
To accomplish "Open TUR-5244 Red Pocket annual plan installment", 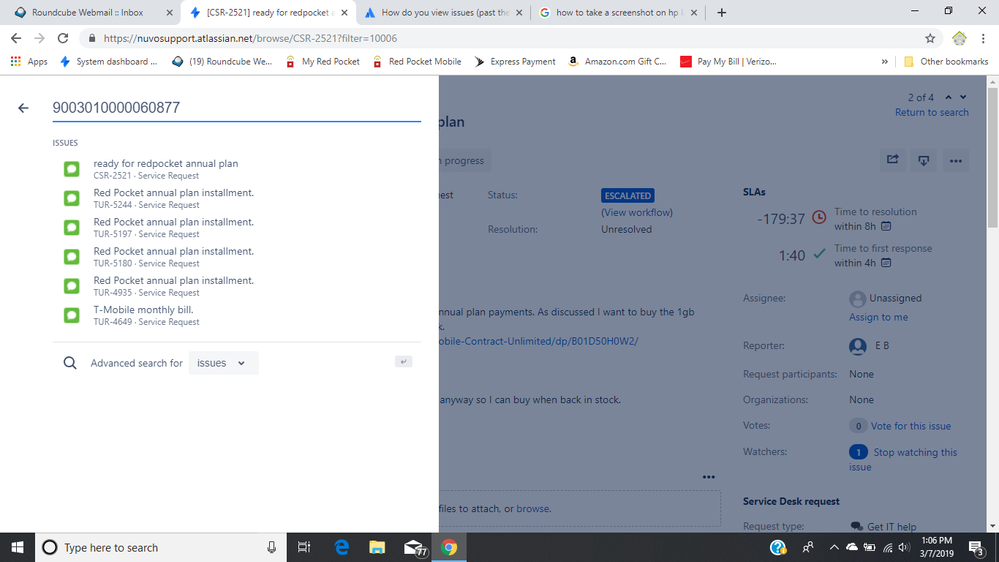I will (x=236, y=198).
